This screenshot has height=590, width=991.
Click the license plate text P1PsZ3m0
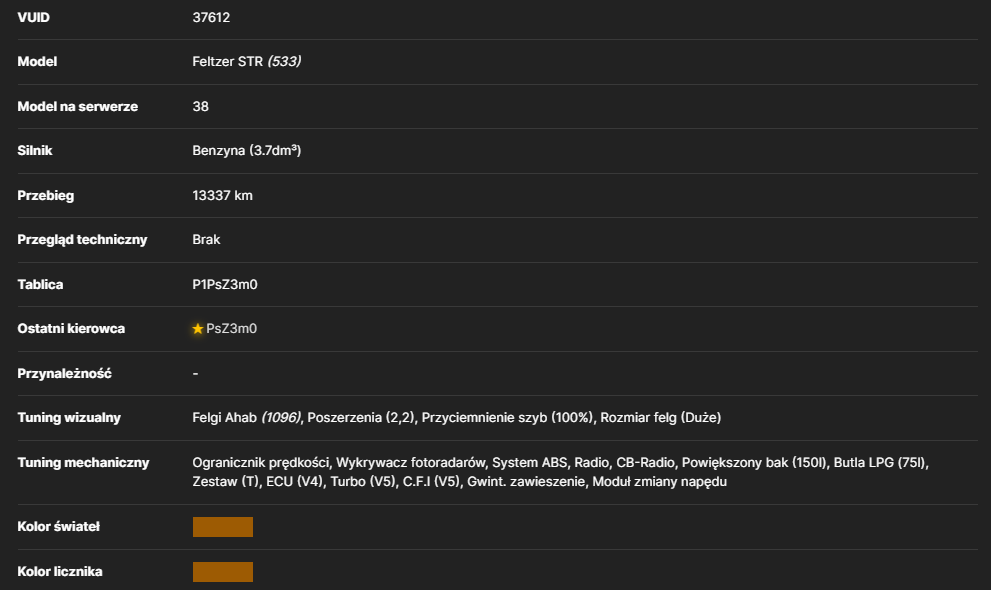tap(225, 284)
